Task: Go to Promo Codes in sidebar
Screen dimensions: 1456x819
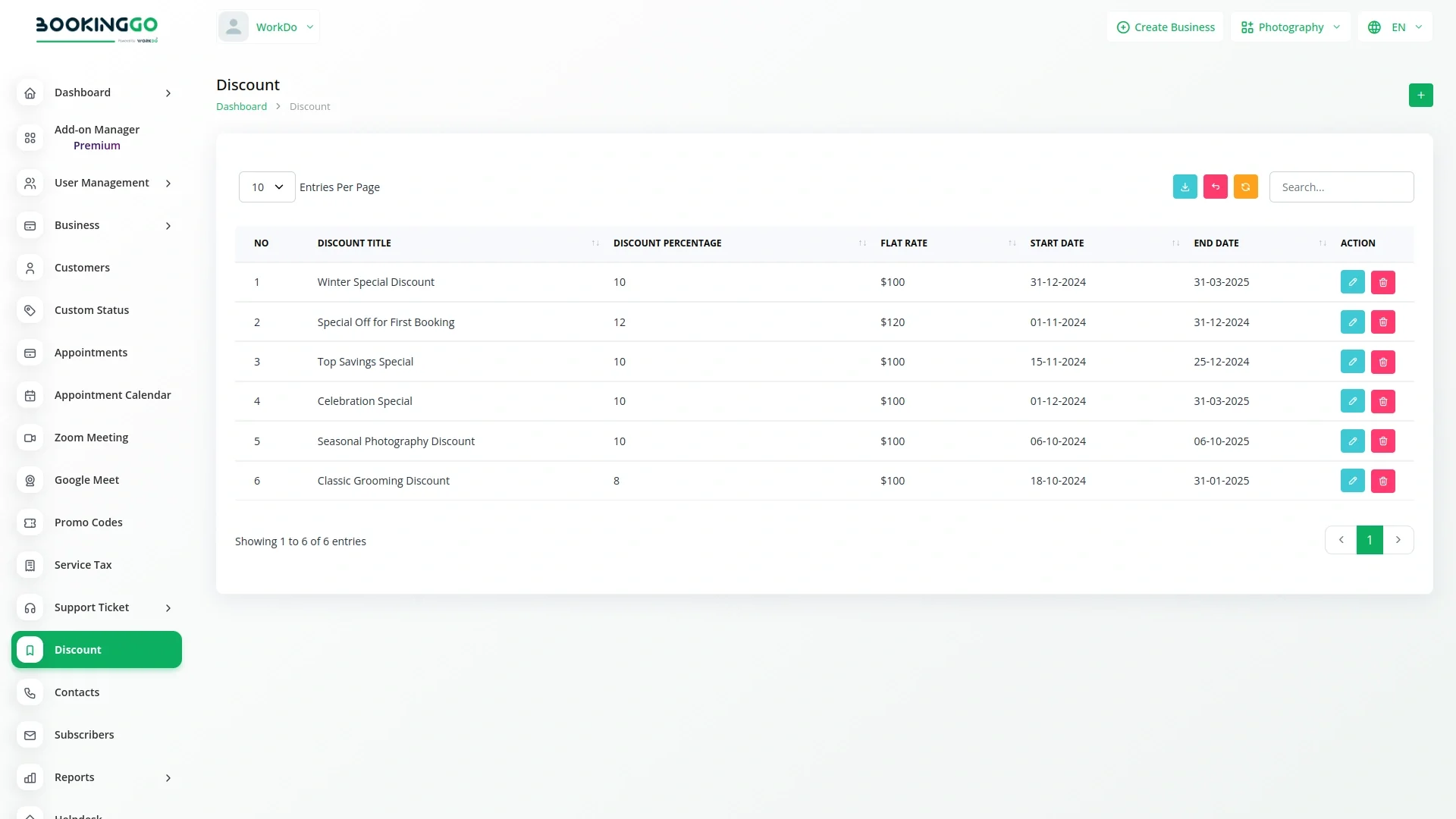Action: click(x=88, y=522)
